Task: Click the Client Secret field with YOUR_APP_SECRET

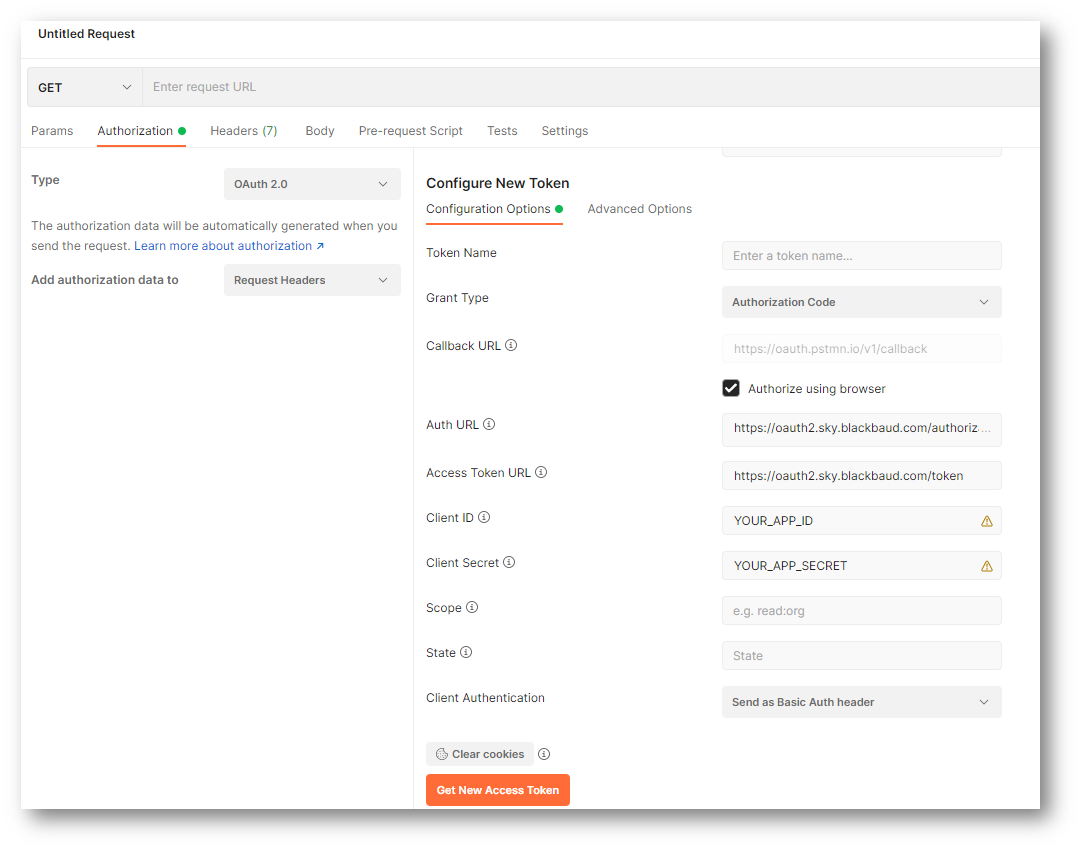Action: click(861, 565)
